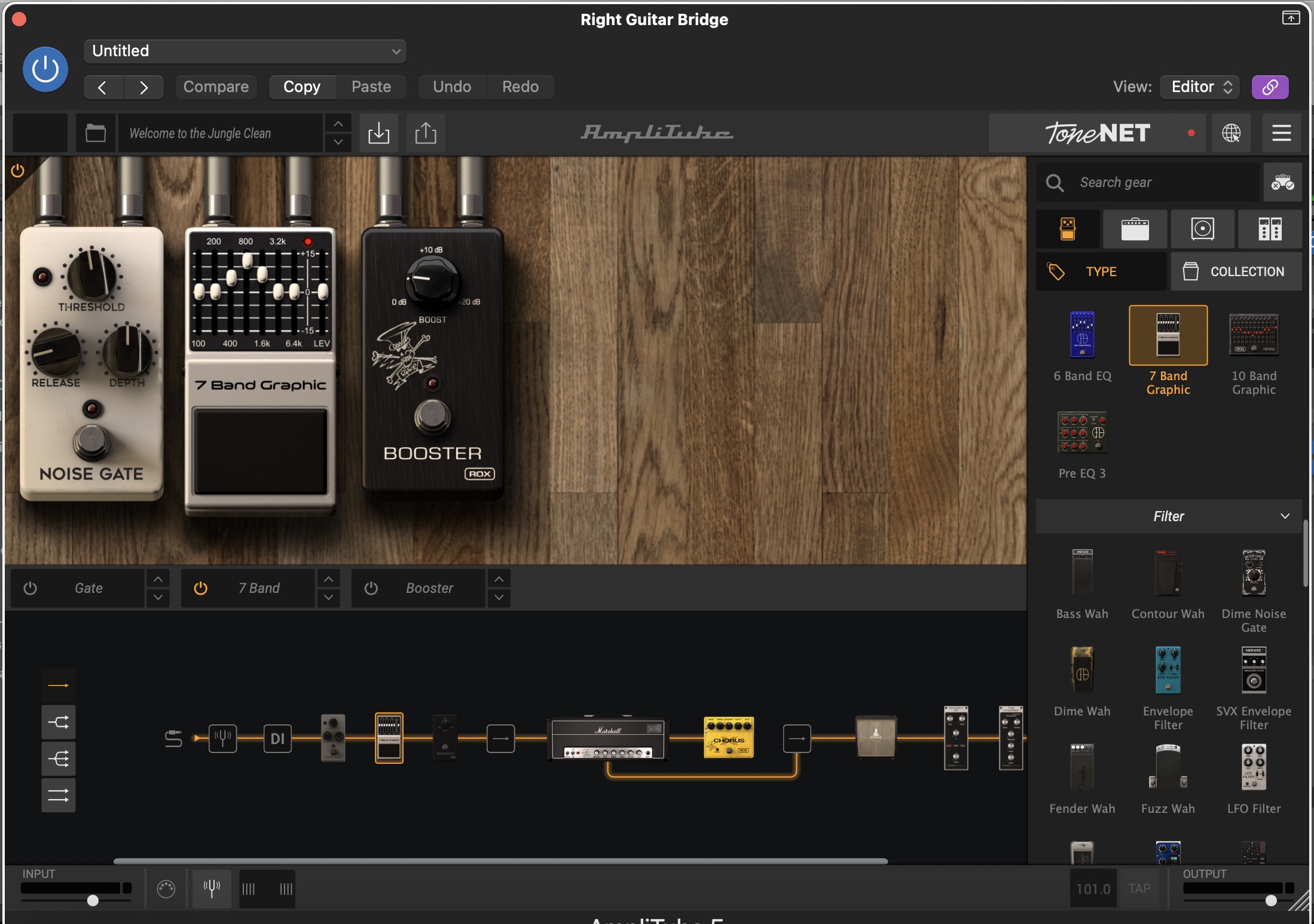Click the INPUT level slider handle
Screen dimensions: 1314x924
(93, 901)
